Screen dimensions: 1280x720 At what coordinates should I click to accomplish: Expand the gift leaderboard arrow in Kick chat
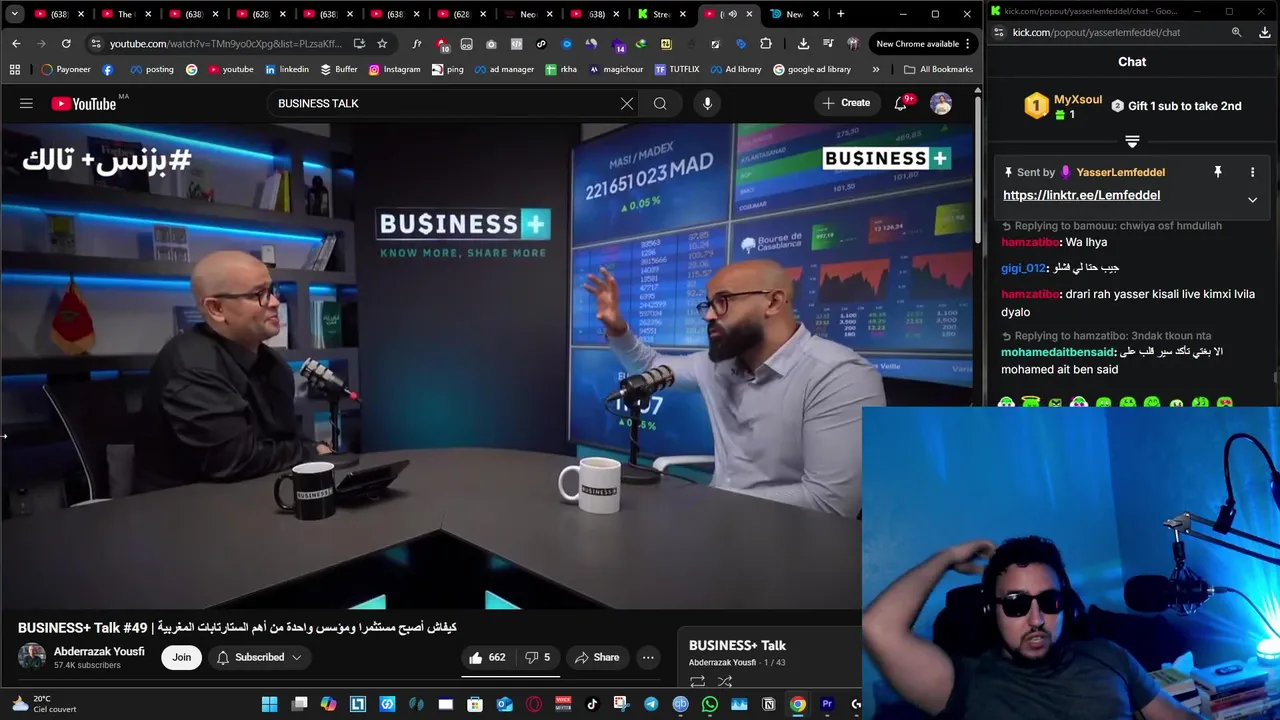click(1132, 142)
